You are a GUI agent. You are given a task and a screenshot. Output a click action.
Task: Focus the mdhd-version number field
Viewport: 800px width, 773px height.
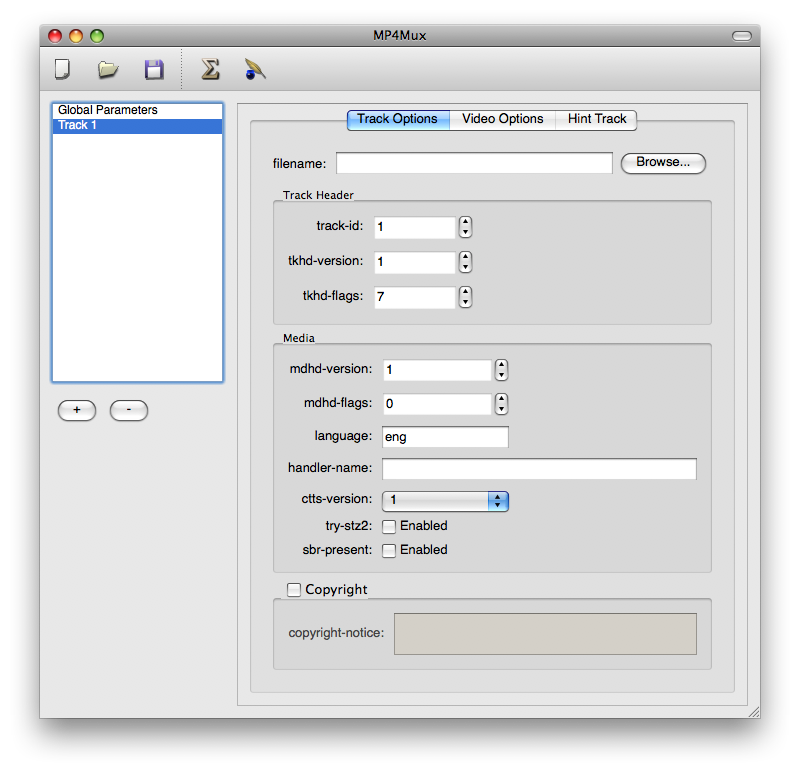pos(437,370)
